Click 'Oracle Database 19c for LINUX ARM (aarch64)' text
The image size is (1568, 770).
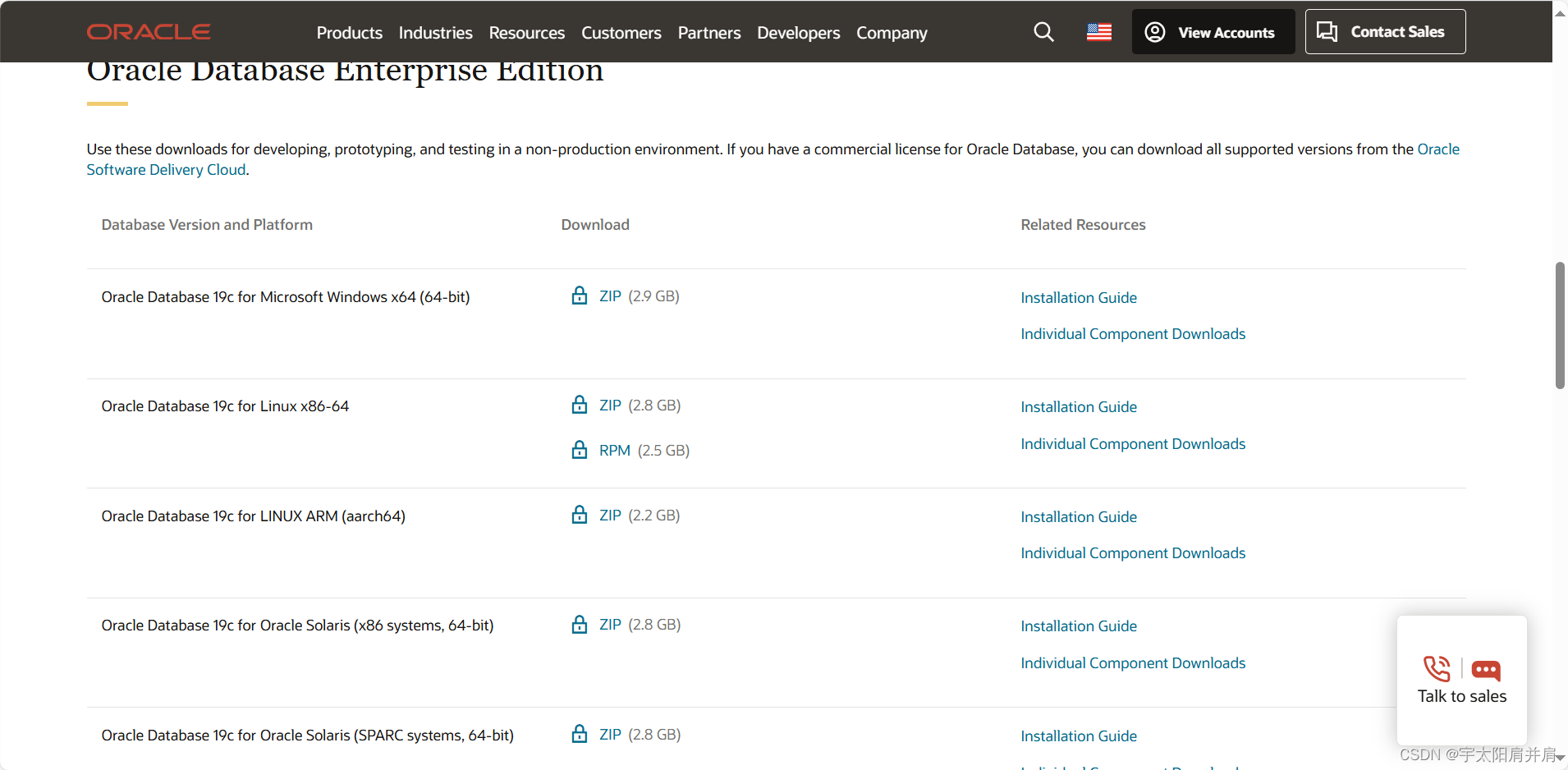[254, 516]
